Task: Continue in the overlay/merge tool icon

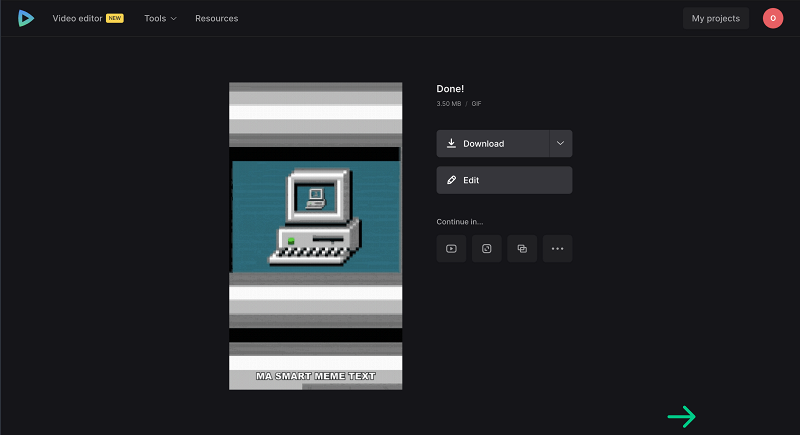Action: [522, 248]
